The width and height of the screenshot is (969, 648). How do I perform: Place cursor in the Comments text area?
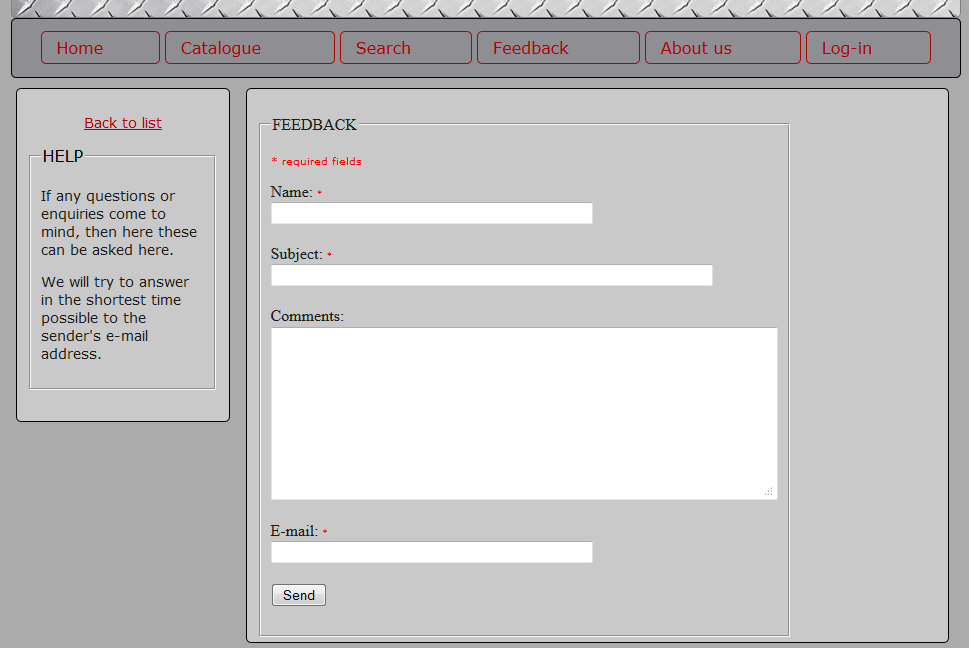pos(523,413)
